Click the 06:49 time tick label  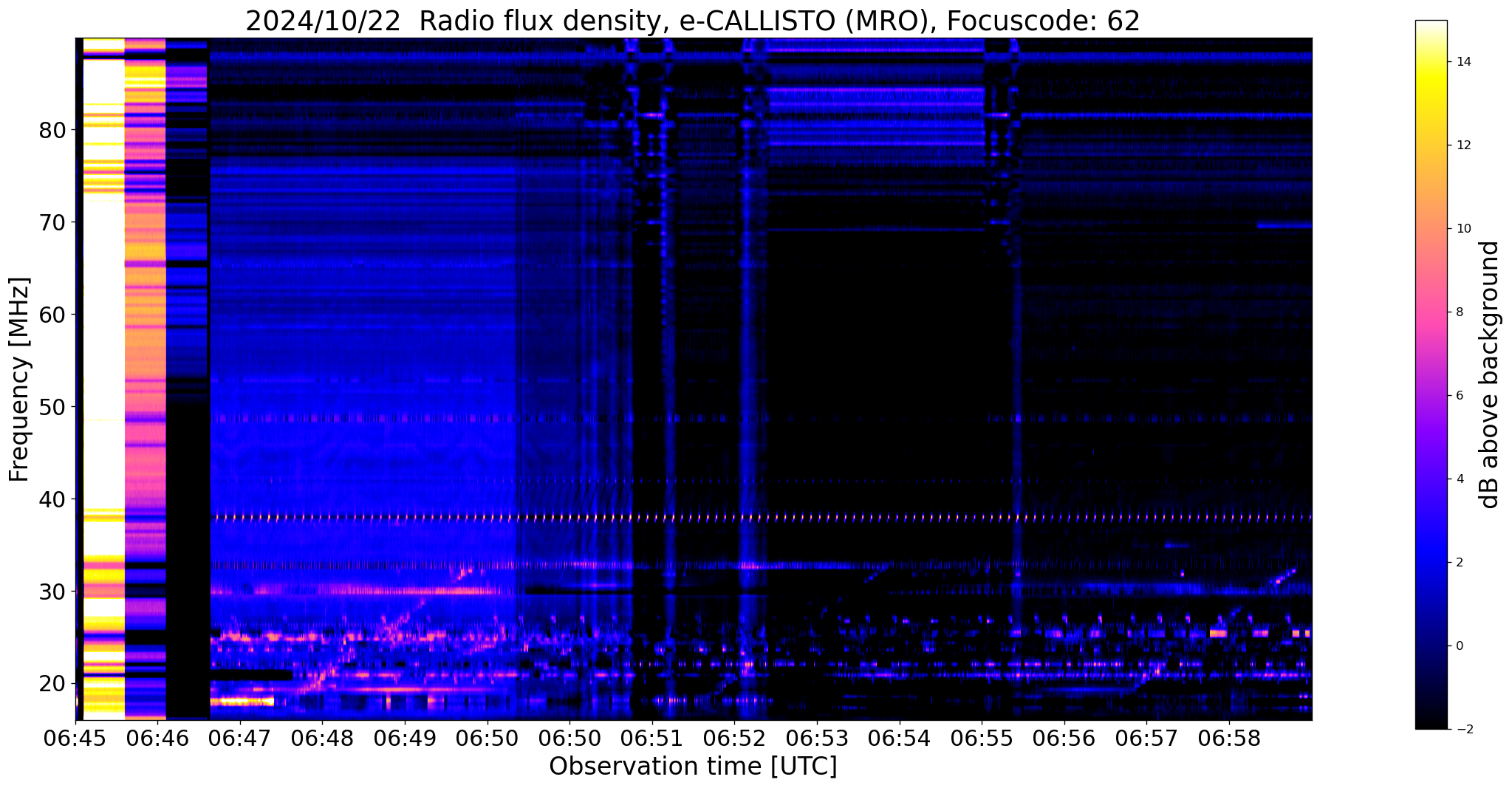(406, 736)
